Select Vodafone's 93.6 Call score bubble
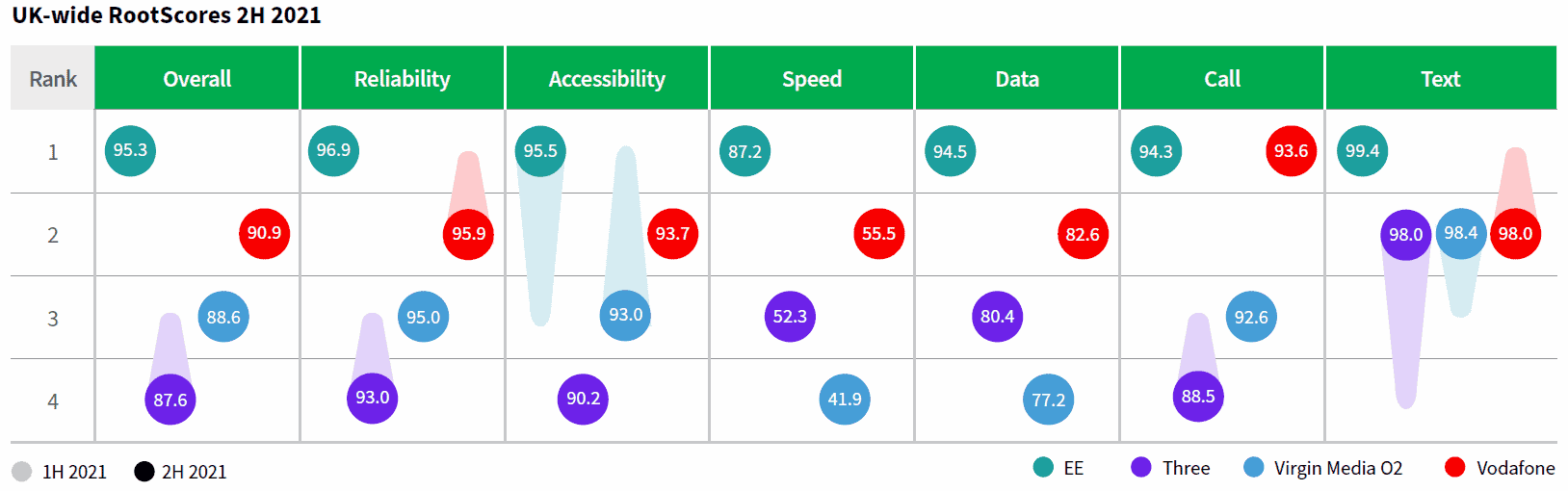 pos(1291,151)
